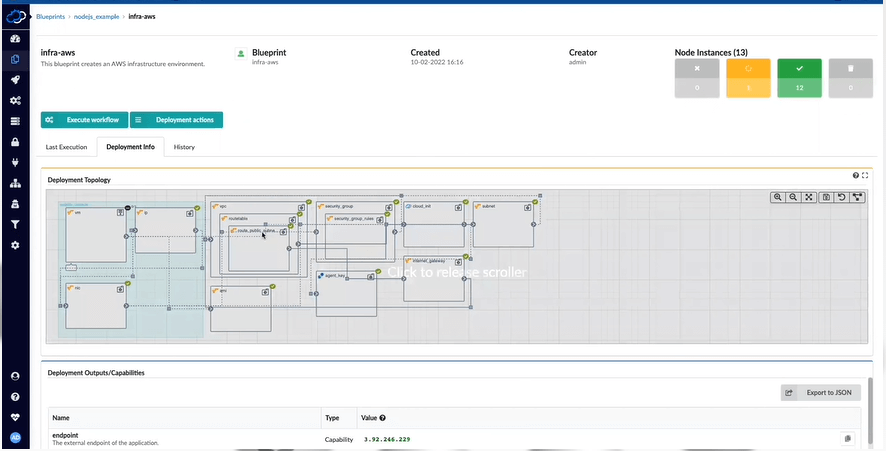Switch to the Last Execution tab

point(67,147)
